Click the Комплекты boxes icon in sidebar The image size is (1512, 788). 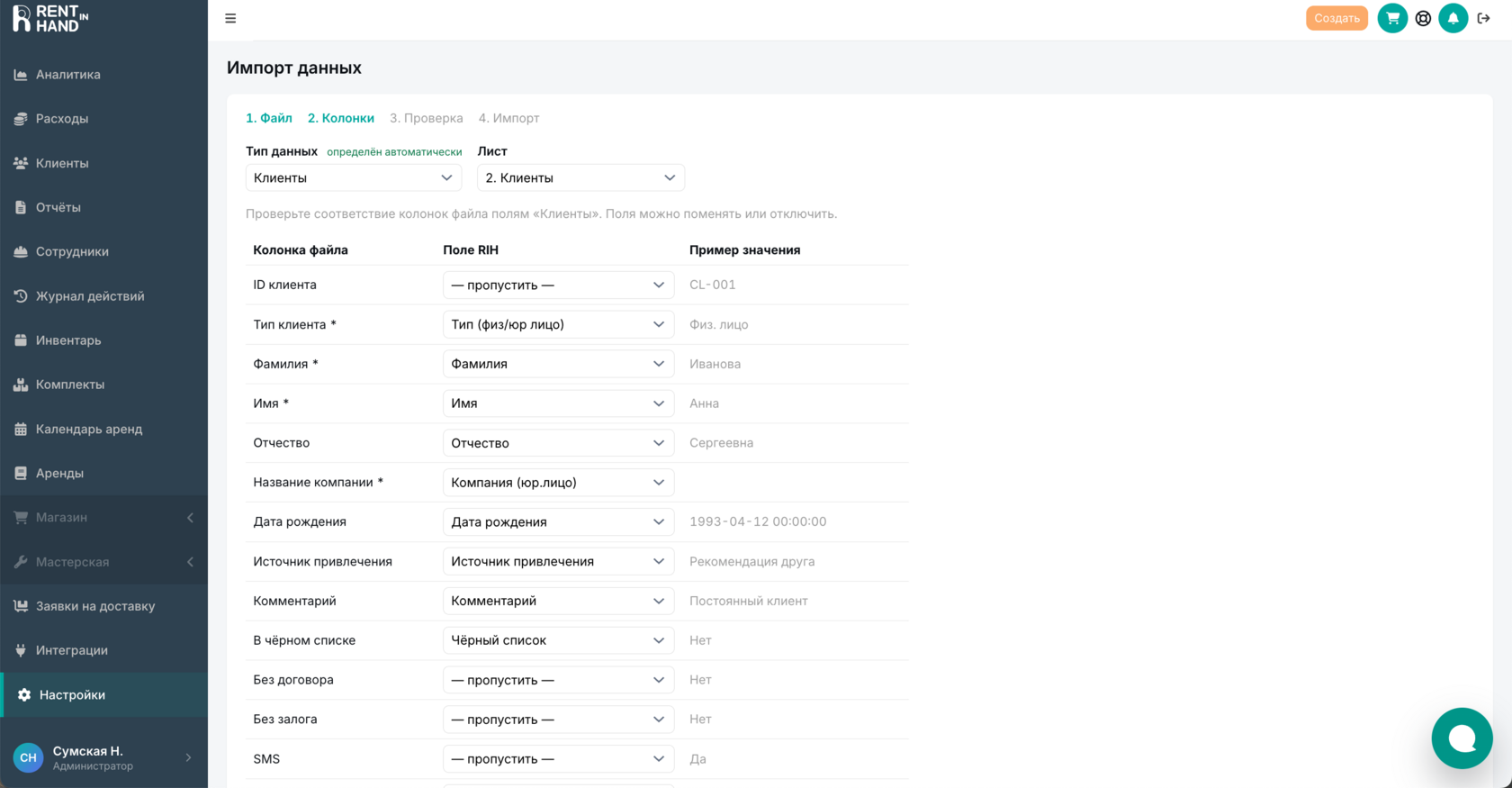pyautogui.click(x=21, y=385)
